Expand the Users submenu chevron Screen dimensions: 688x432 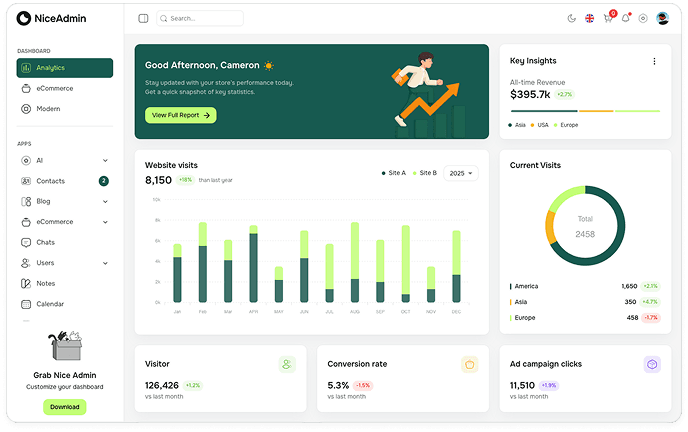tap(105, 263)
